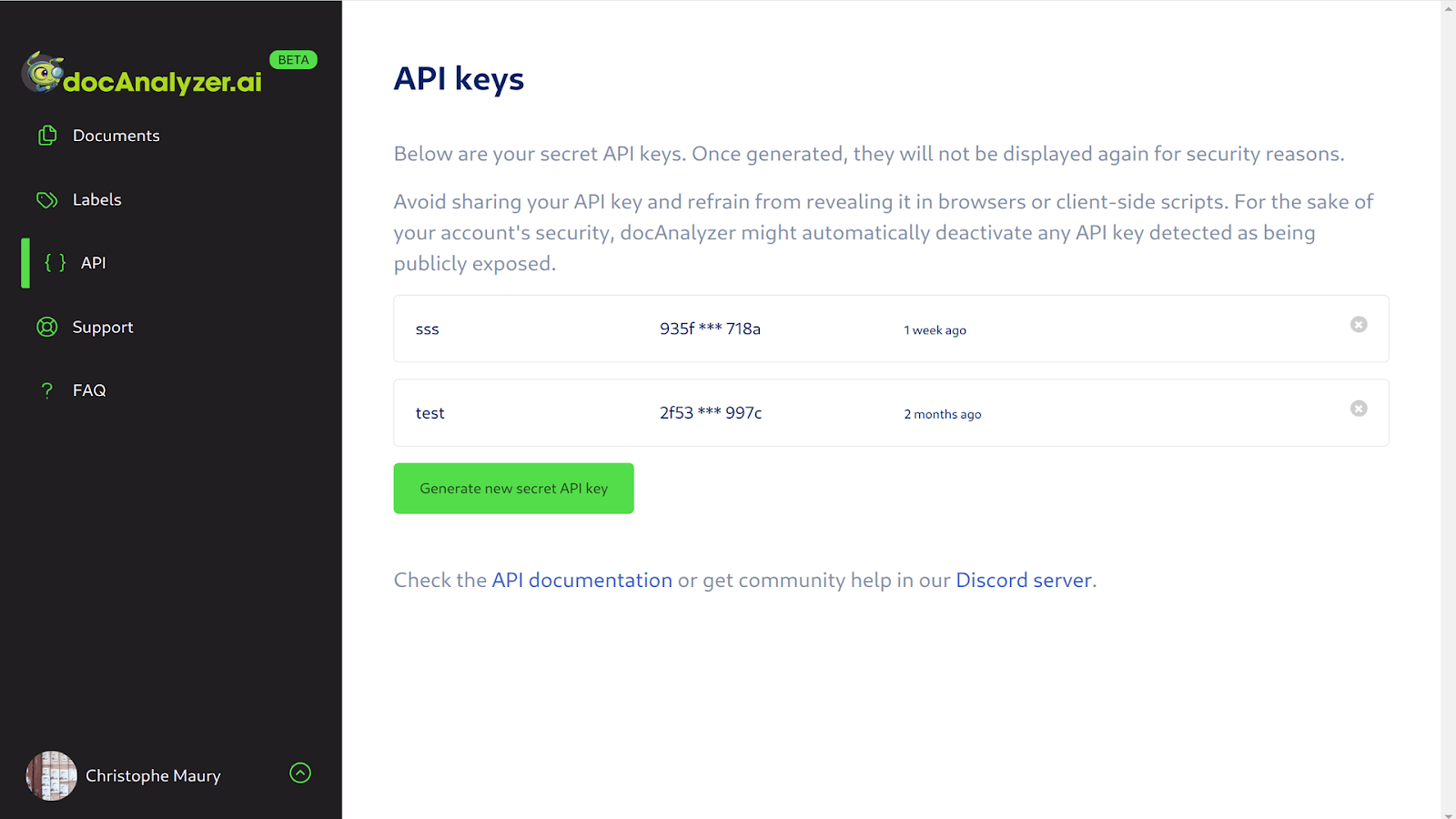1456x819 pixels.
Task: Expand the user account menu chevron
Action: point(300,773)
